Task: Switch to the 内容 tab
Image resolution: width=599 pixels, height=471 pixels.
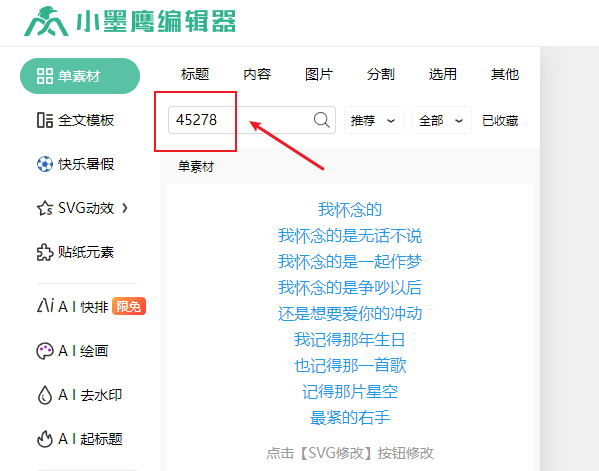Action: click(257, 74)
